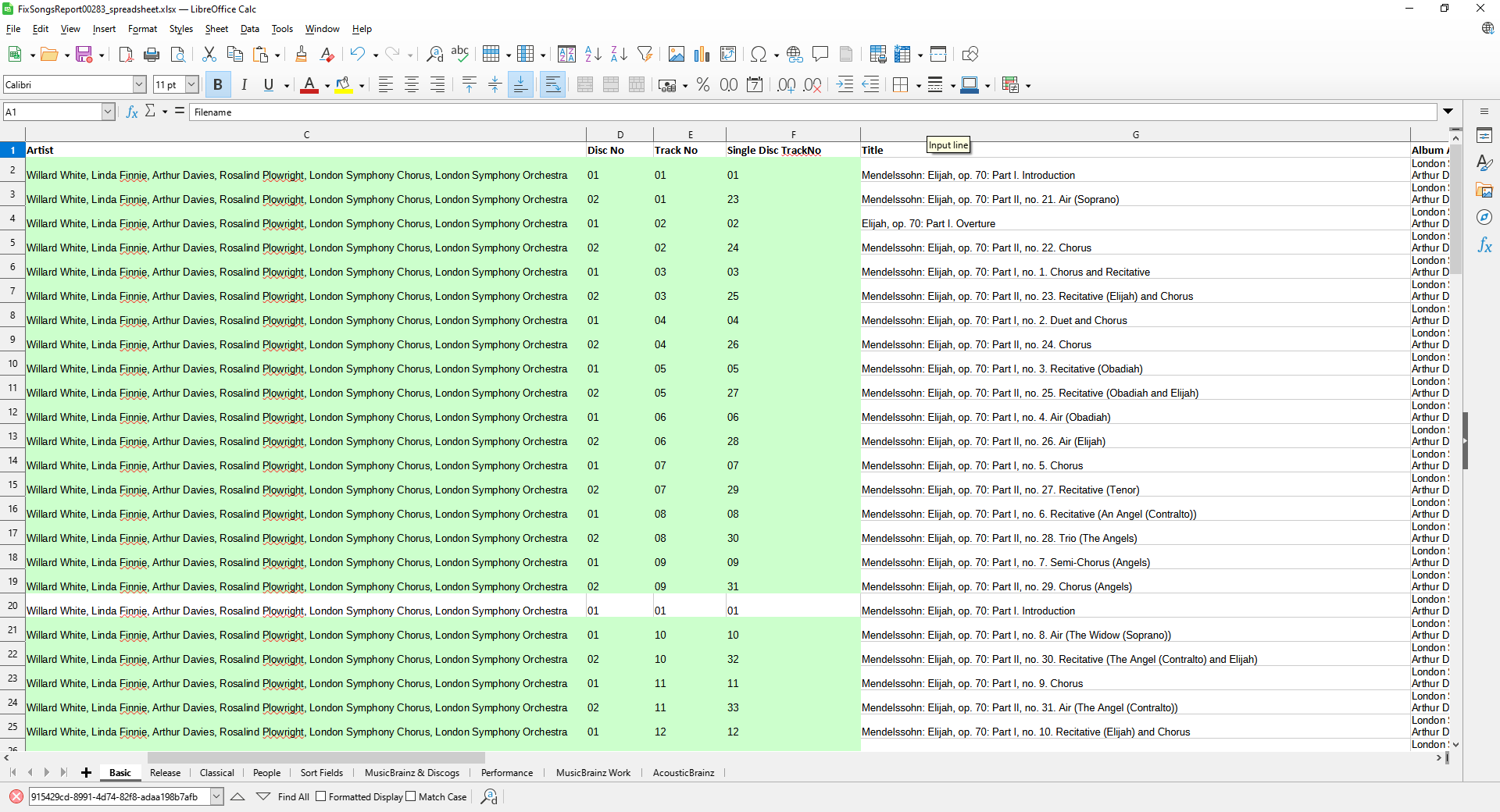Image resolution: width=1500 pixels, height=812 pixels.
Task: Open the Navigator in the sidebar
Action: 1484,217
